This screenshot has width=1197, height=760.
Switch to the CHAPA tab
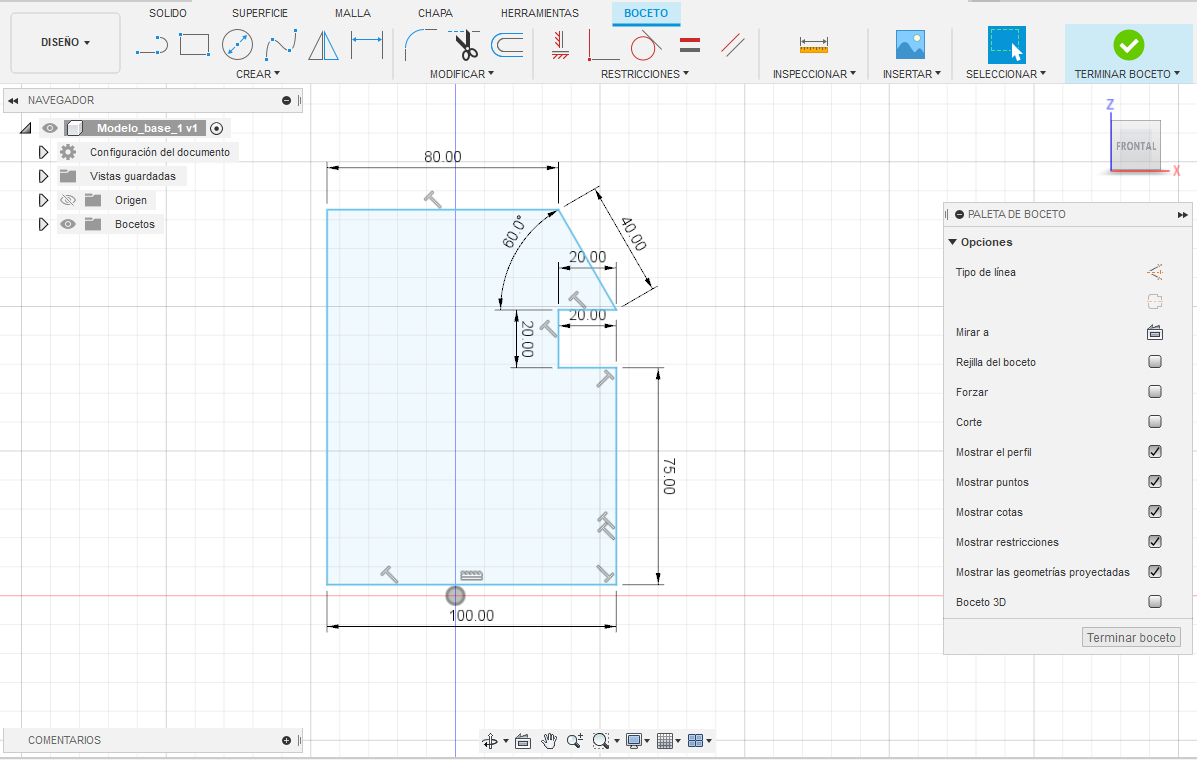pyautogui.click(x=435, y=13)
